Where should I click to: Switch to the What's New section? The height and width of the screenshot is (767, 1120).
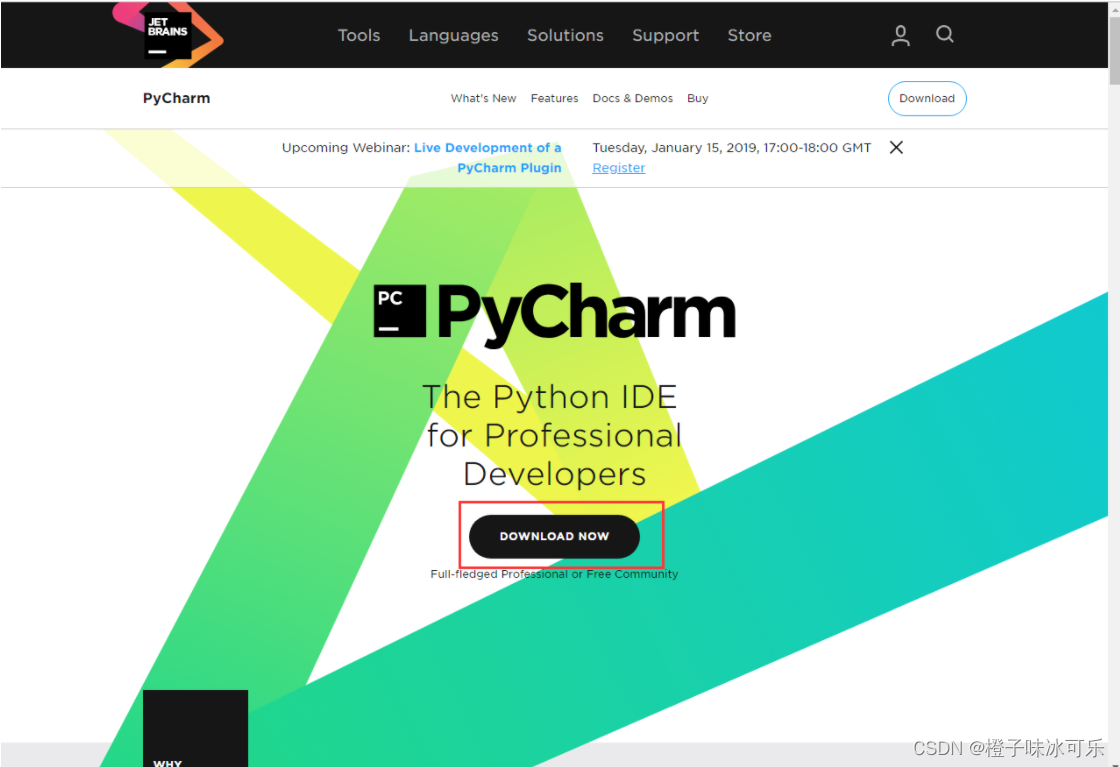tap(484, 98)
